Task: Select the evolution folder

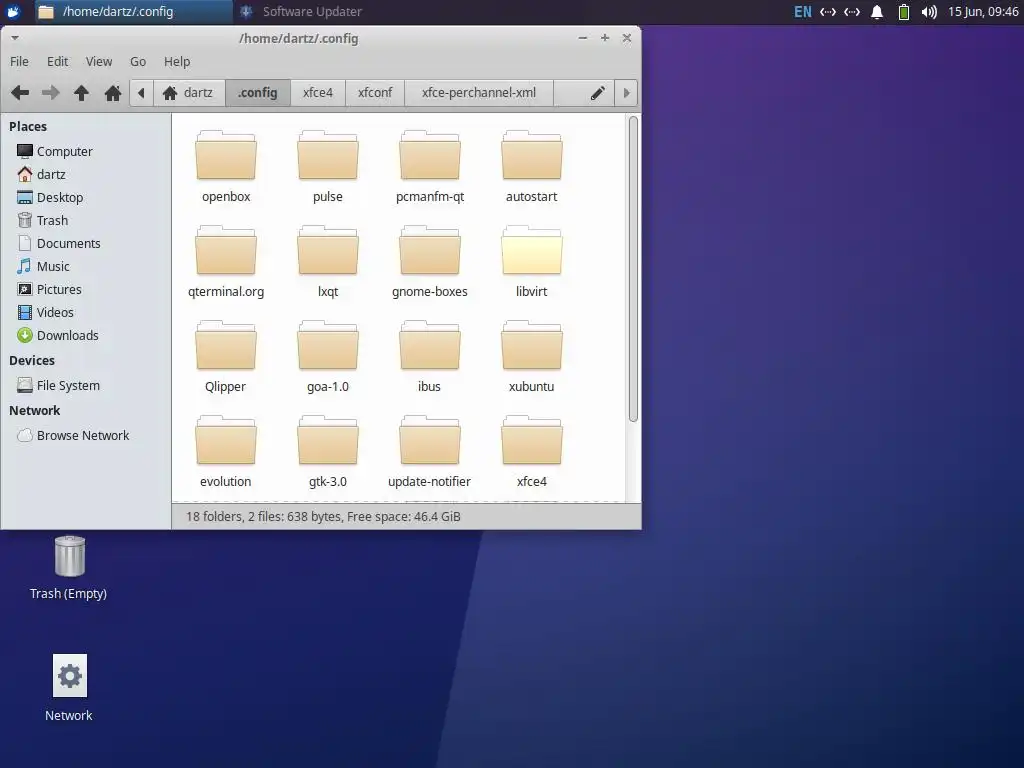Action: [x=226, y=451]
